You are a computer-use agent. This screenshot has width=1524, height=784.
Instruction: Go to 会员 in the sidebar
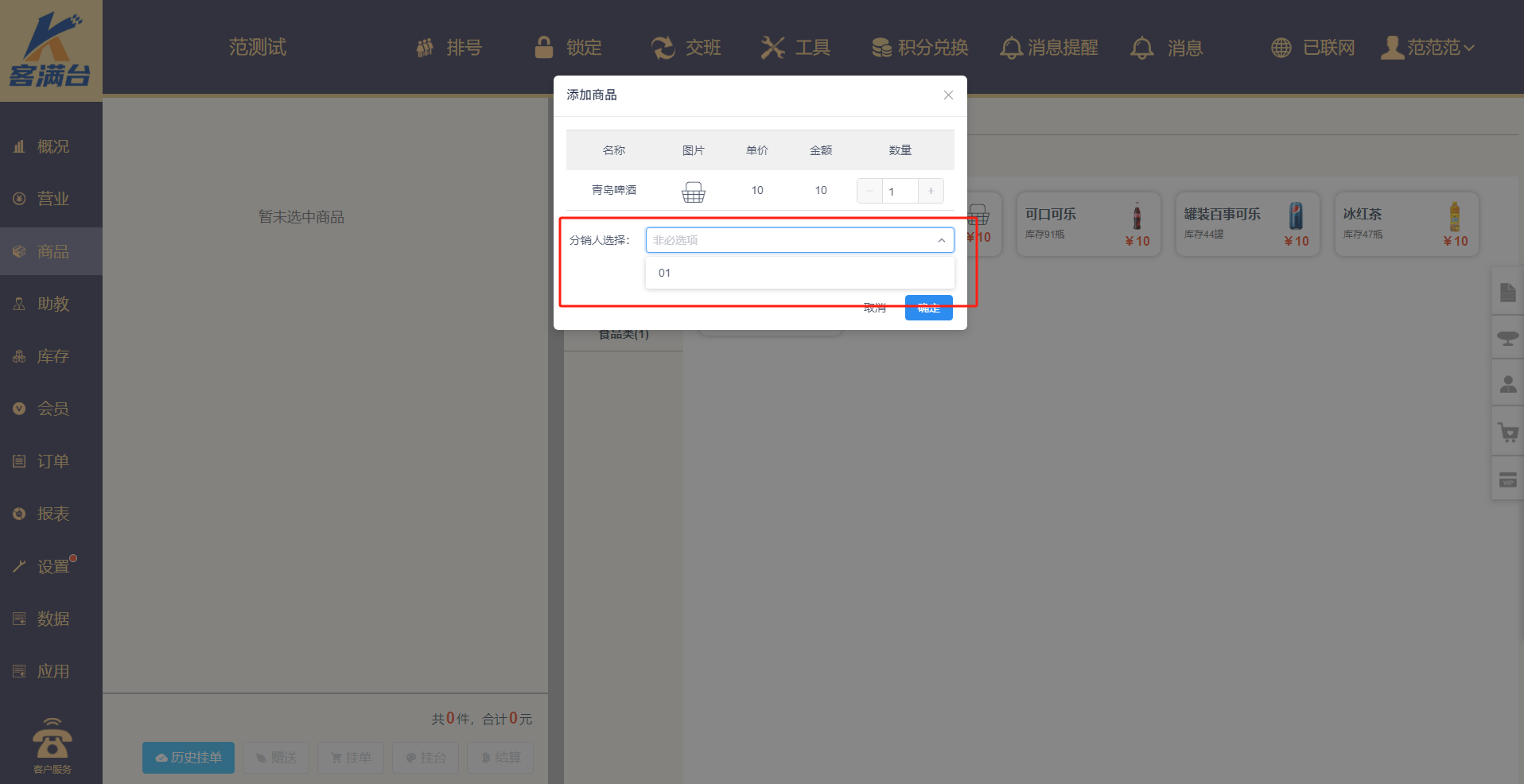coord(52,409)
